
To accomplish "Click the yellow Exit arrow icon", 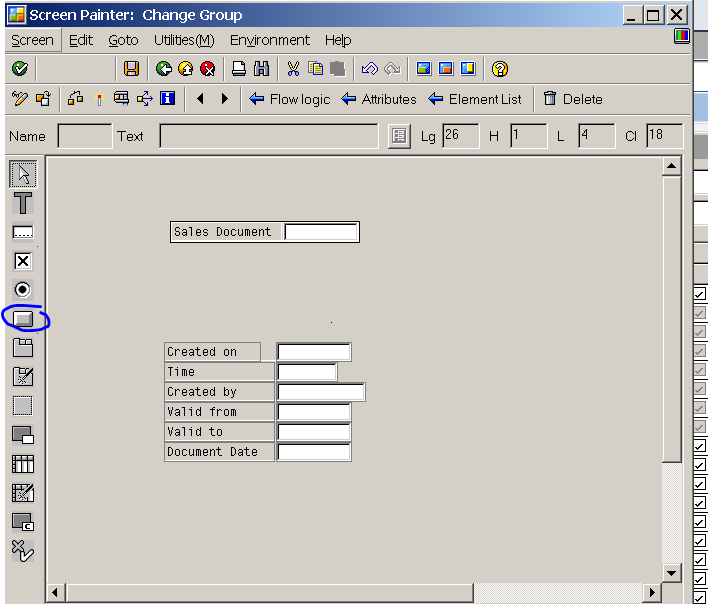I will (x=186, y=69).
